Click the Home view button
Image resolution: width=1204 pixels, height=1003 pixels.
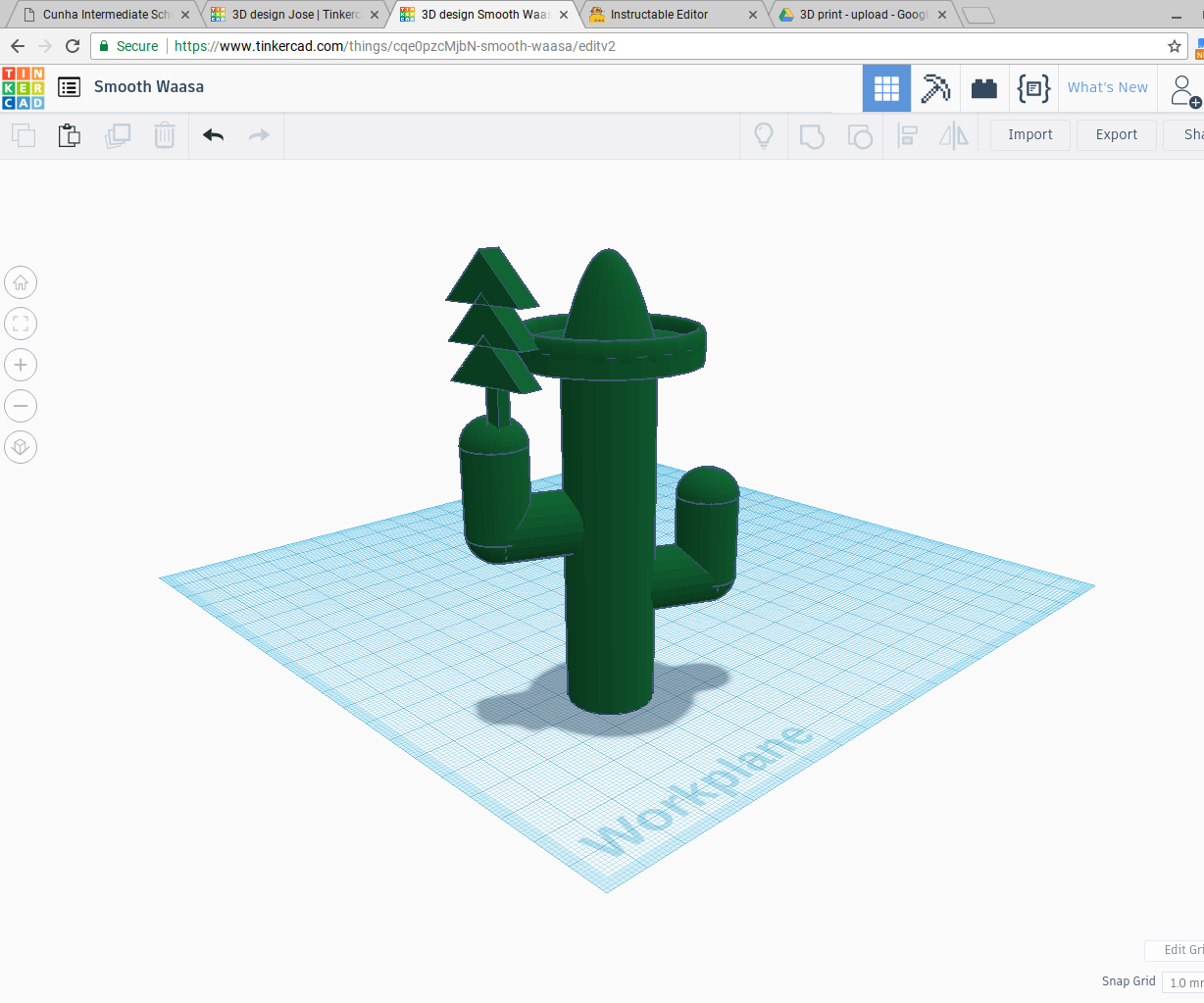tap(21, 282)
